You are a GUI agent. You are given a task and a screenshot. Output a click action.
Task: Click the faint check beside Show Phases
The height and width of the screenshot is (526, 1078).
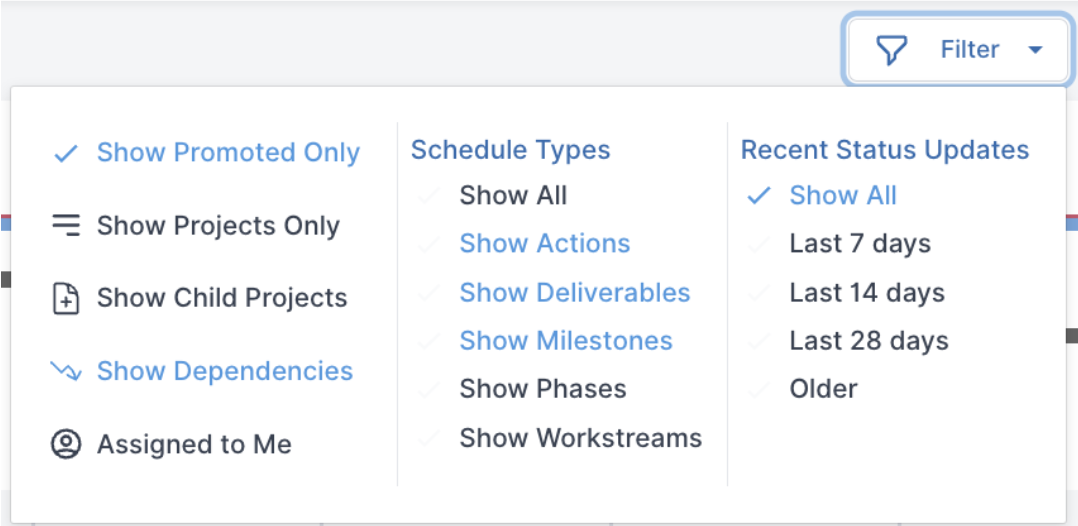428,389
